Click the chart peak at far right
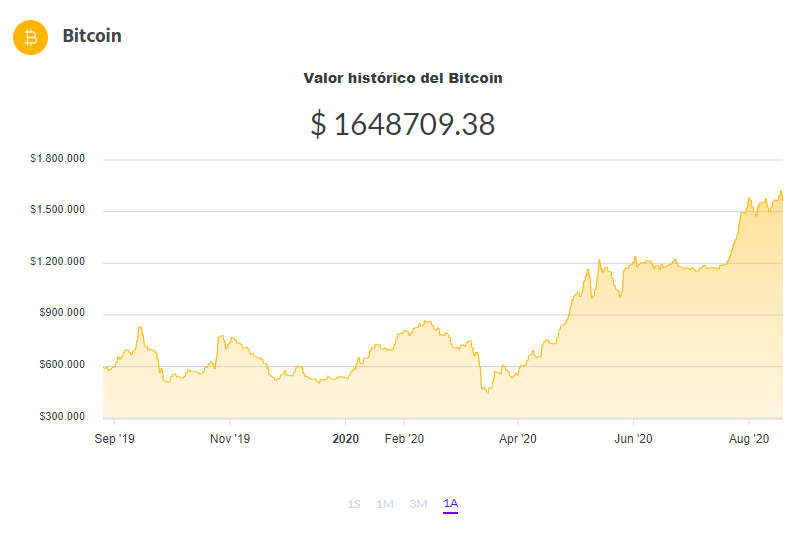The width and height of the screenshot is (806, 534). click(x=781, y=192)
